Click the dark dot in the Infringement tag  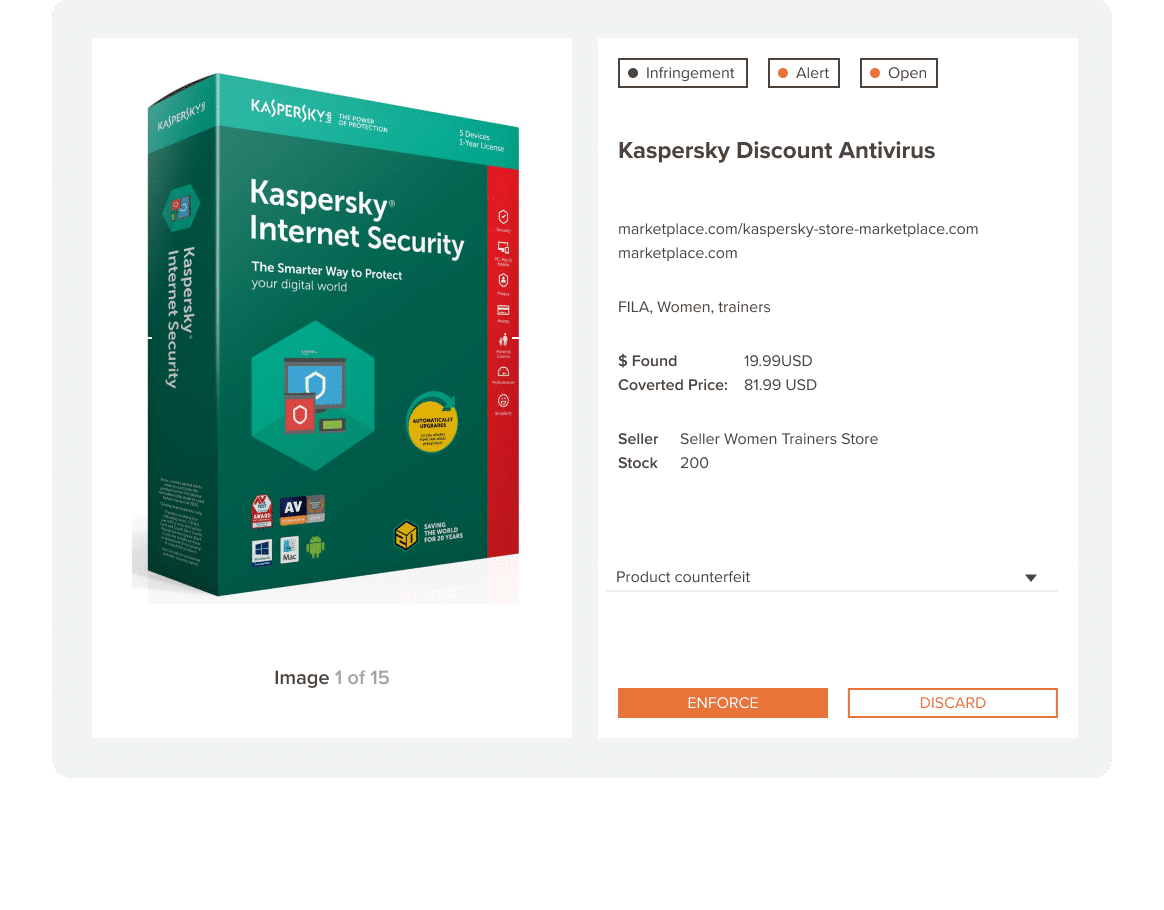click(632, 73)
